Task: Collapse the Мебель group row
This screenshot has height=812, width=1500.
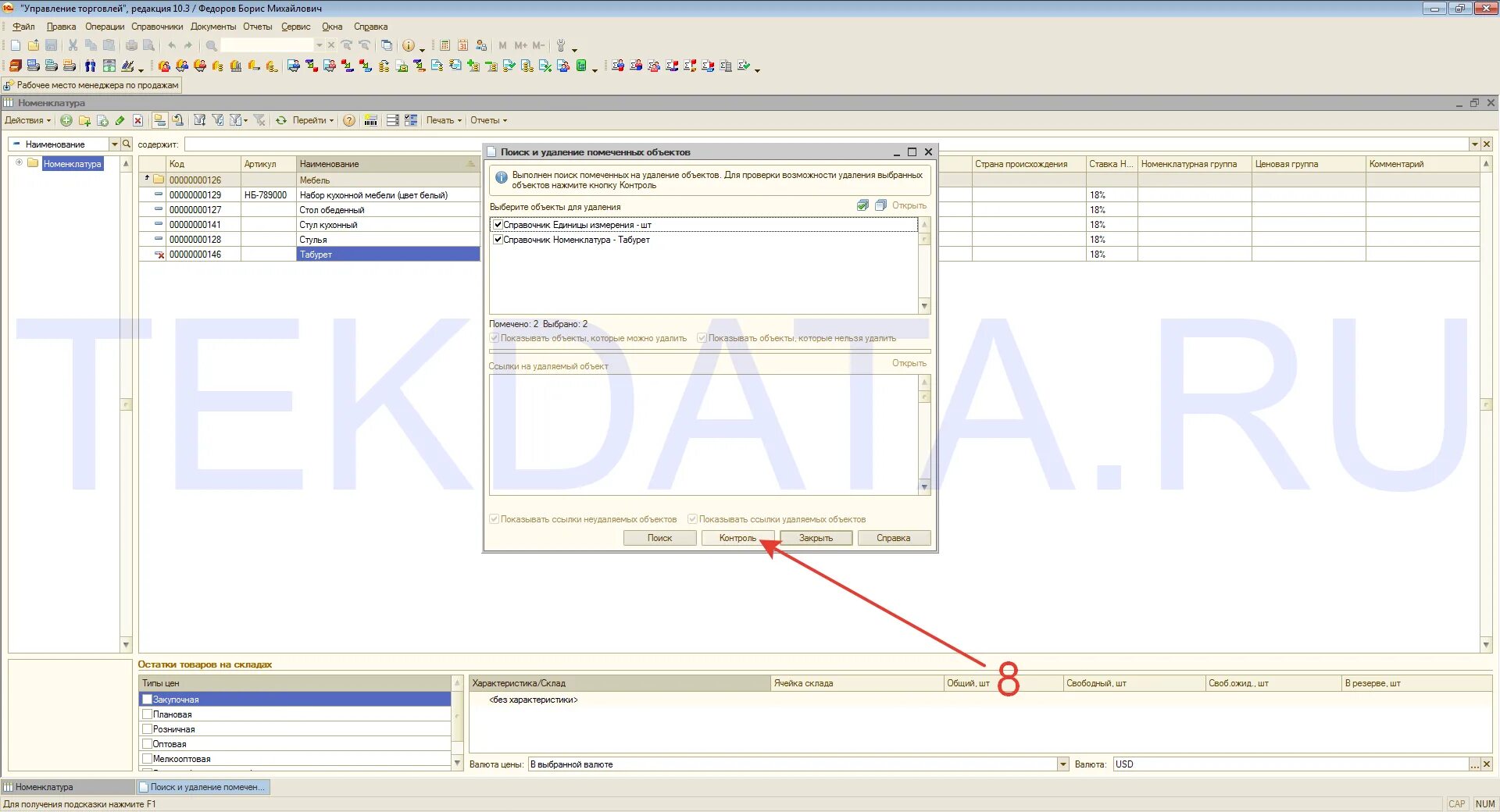Action: pyautogui.click(x=147, y=179)
